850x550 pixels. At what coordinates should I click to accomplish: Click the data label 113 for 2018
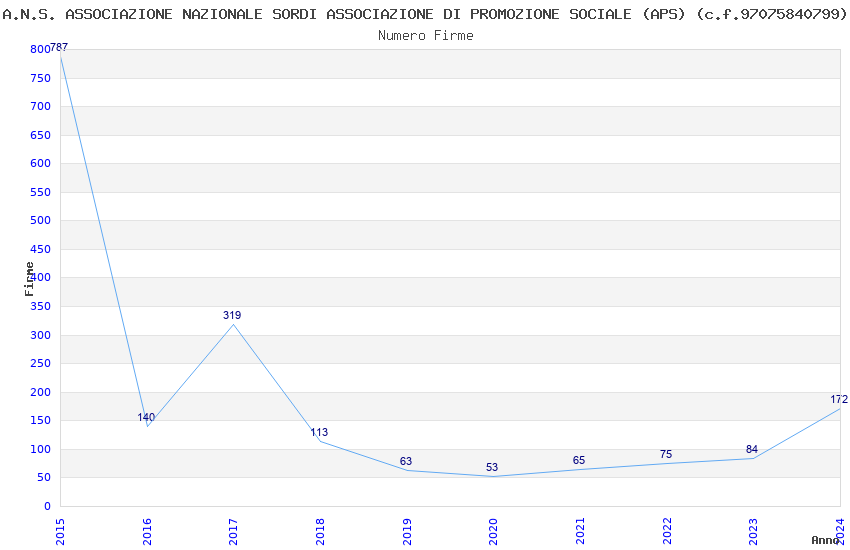click(319, 432)
